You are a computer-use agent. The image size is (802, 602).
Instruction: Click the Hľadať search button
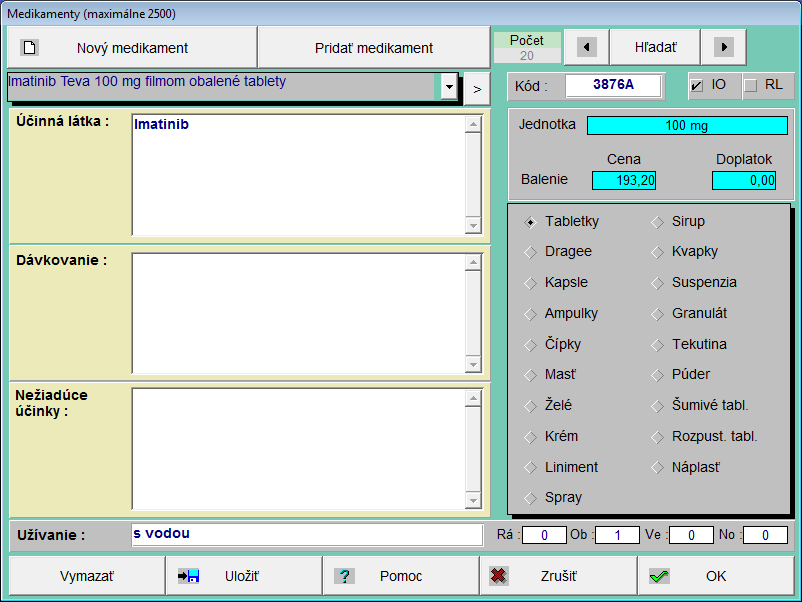click(x=655, y=47)
